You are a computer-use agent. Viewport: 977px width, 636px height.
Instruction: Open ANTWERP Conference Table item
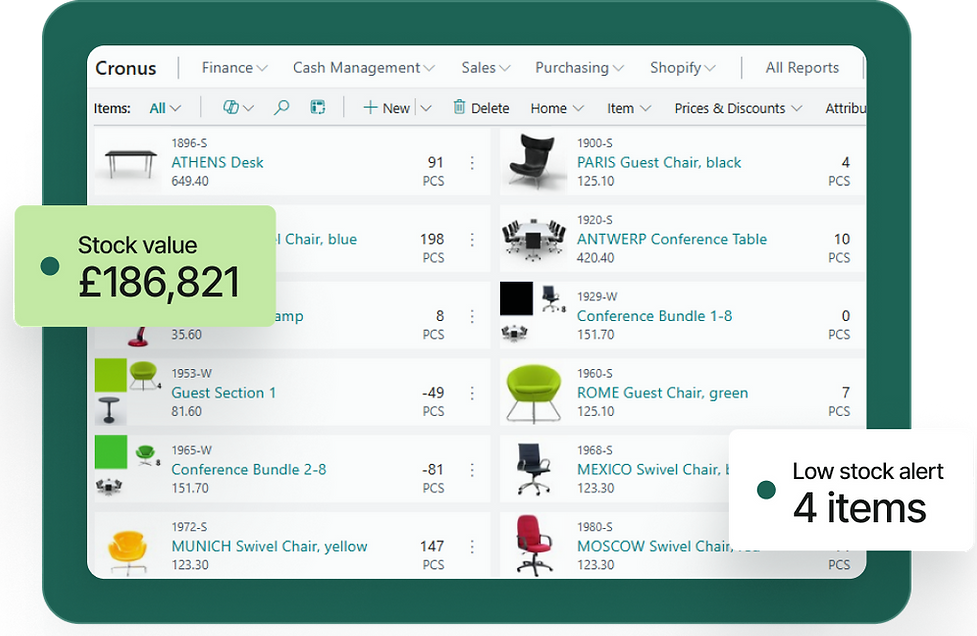(x=672, y=239)
